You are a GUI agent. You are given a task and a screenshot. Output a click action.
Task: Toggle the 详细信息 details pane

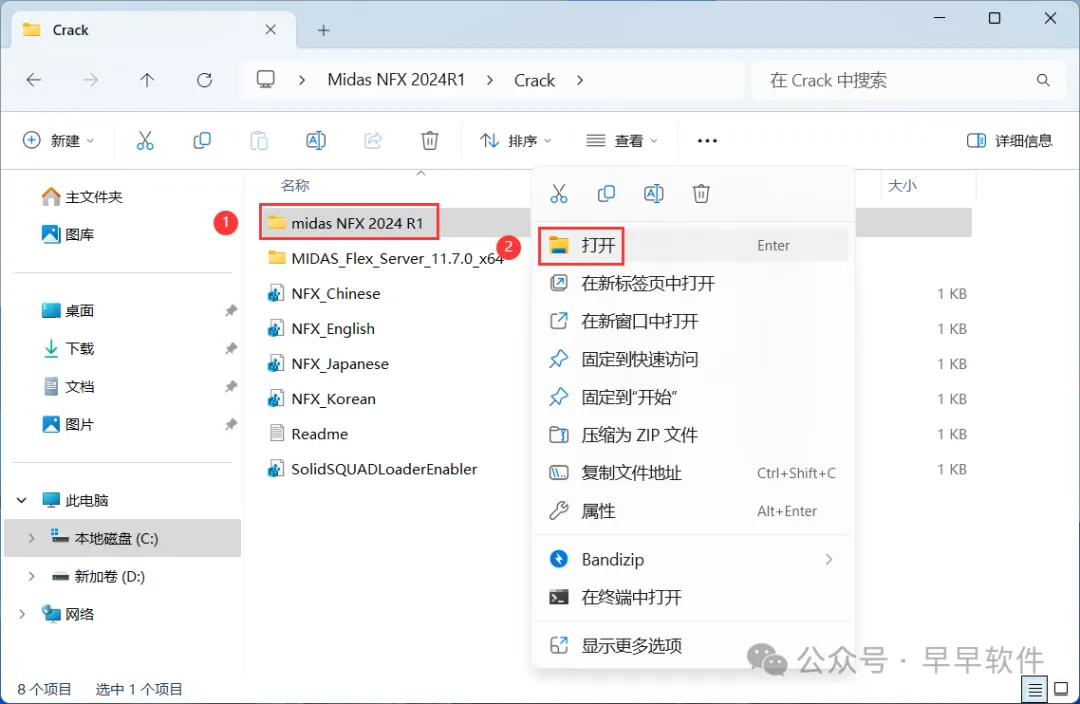tap(1010, 141)
